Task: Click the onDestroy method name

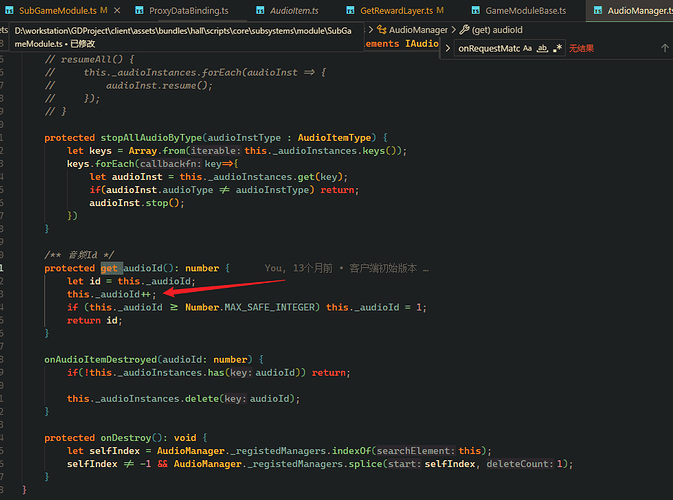Action: tap(126, 438)
